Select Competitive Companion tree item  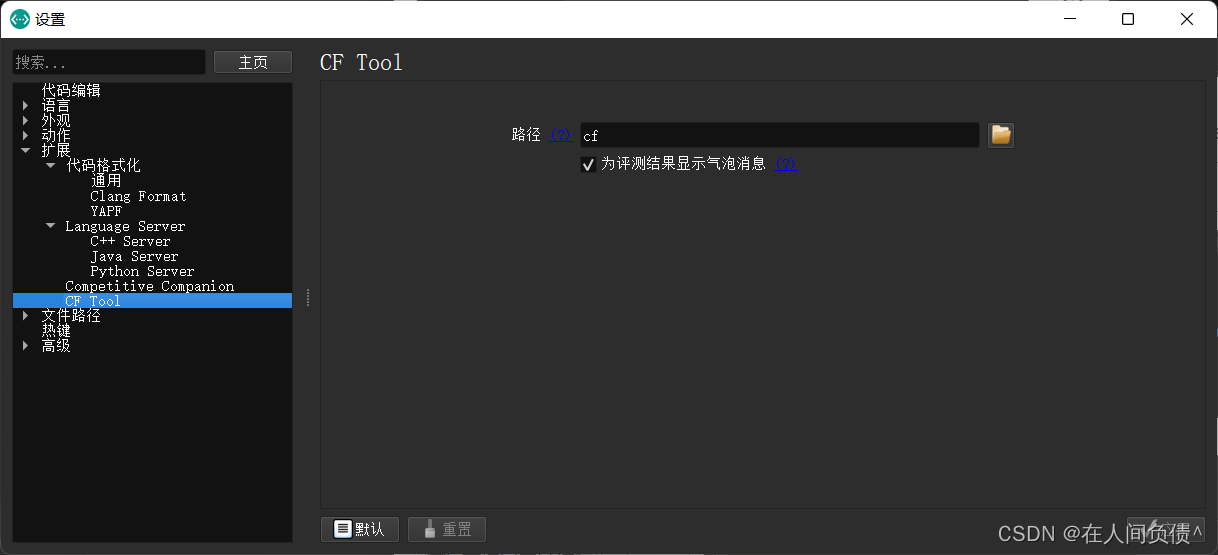[150, 286]
